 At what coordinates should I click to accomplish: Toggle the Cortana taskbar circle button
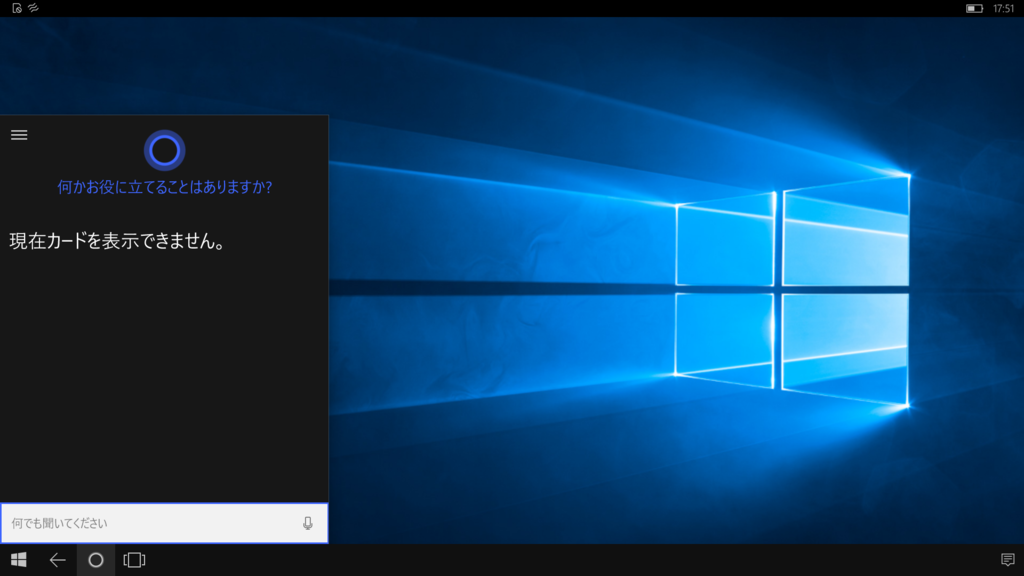96,560
